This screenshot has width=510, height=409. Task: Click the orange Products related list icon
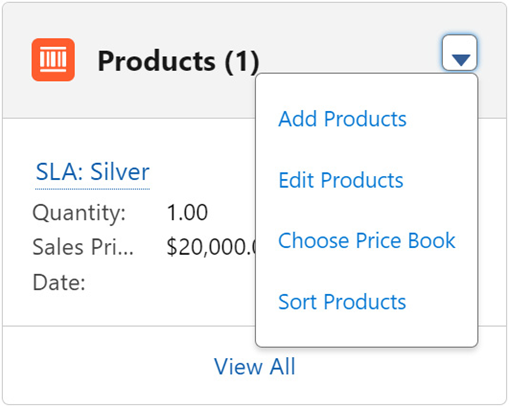(53, 60)
